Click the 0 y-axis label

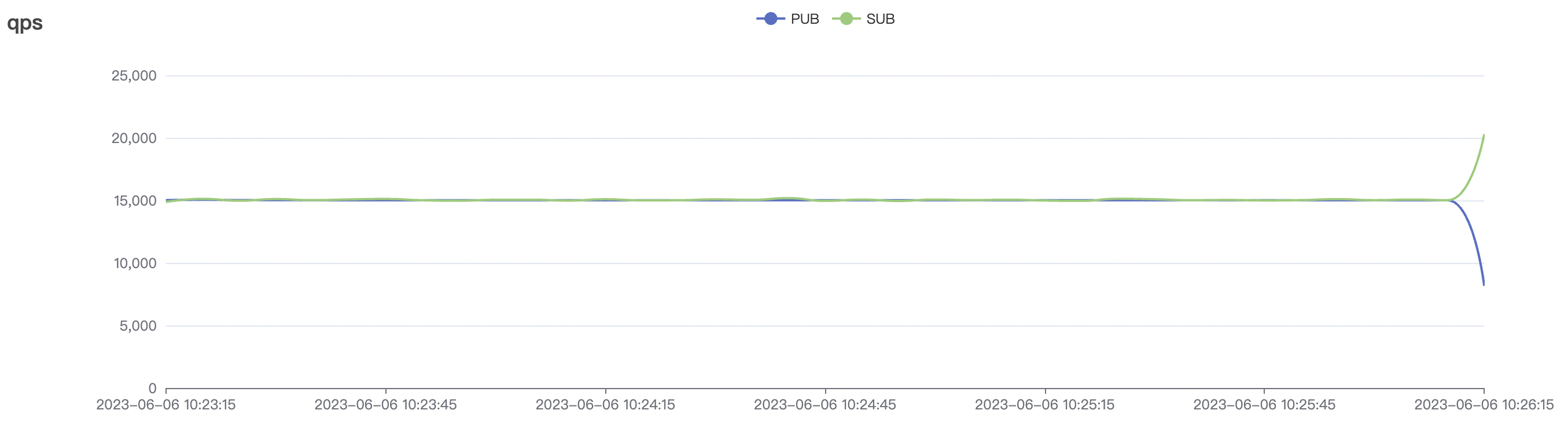click(x=152, y=388)
